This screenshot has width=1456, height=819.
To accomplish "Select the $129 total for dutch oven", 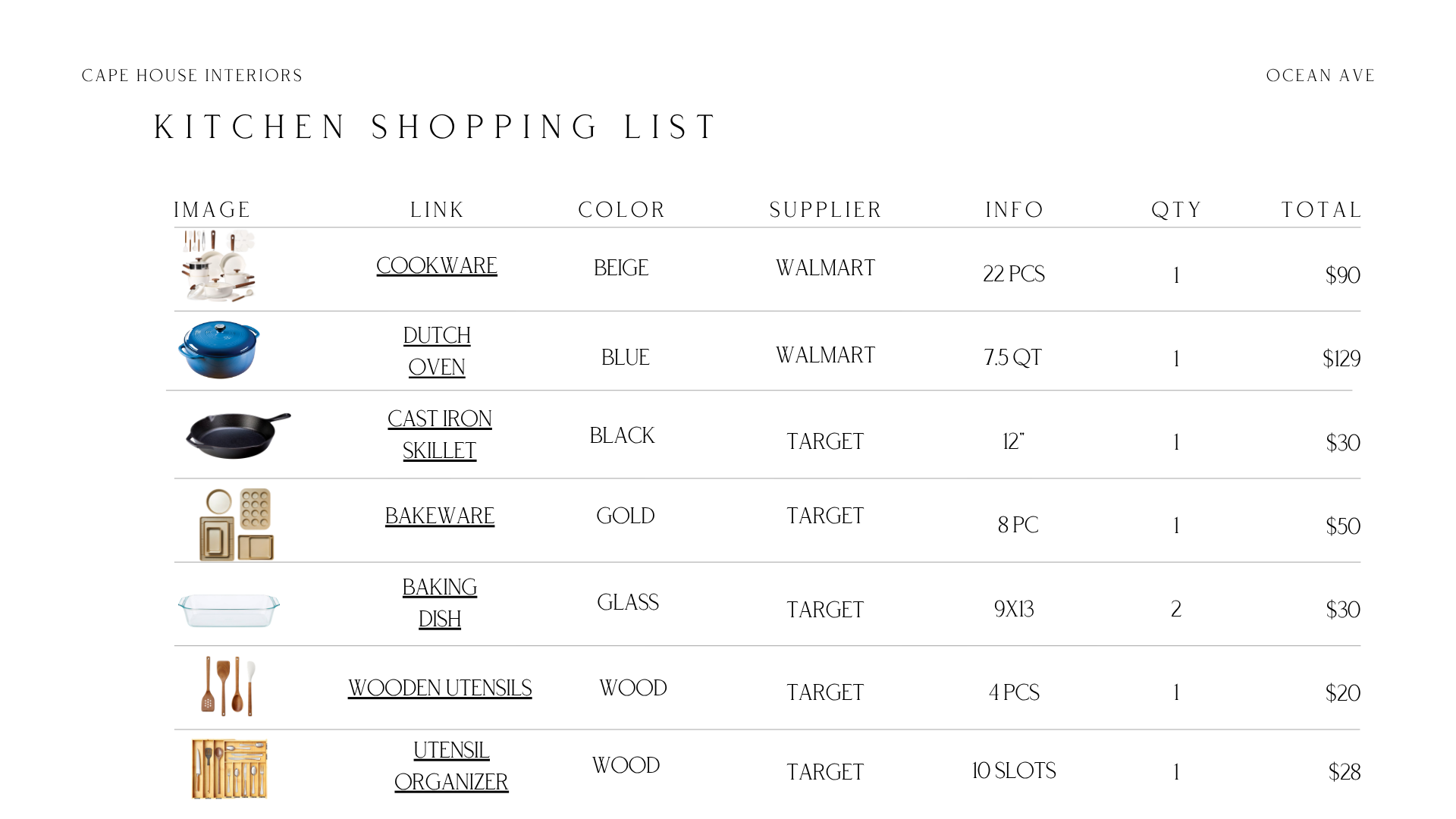I will [1341, 359].
